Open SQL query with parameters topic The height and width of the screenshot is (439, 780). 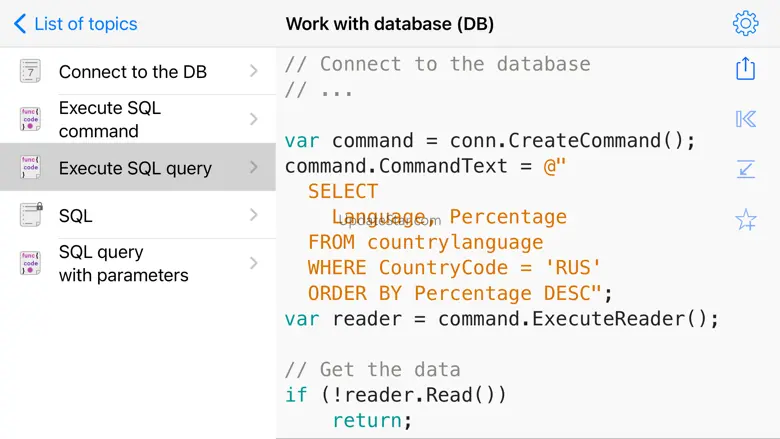[123, 263]
